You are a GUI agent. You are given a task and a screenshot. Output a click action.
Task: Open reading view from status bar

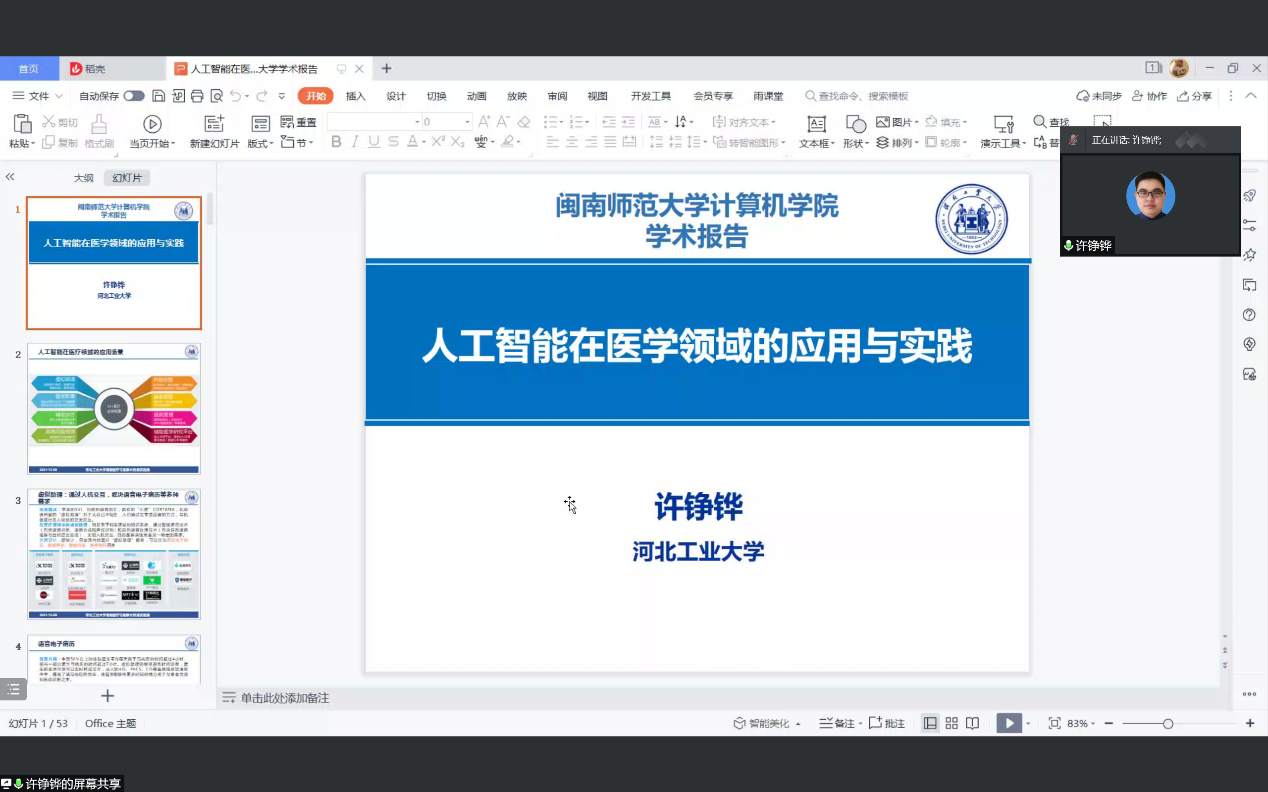(x=972, y=723)
